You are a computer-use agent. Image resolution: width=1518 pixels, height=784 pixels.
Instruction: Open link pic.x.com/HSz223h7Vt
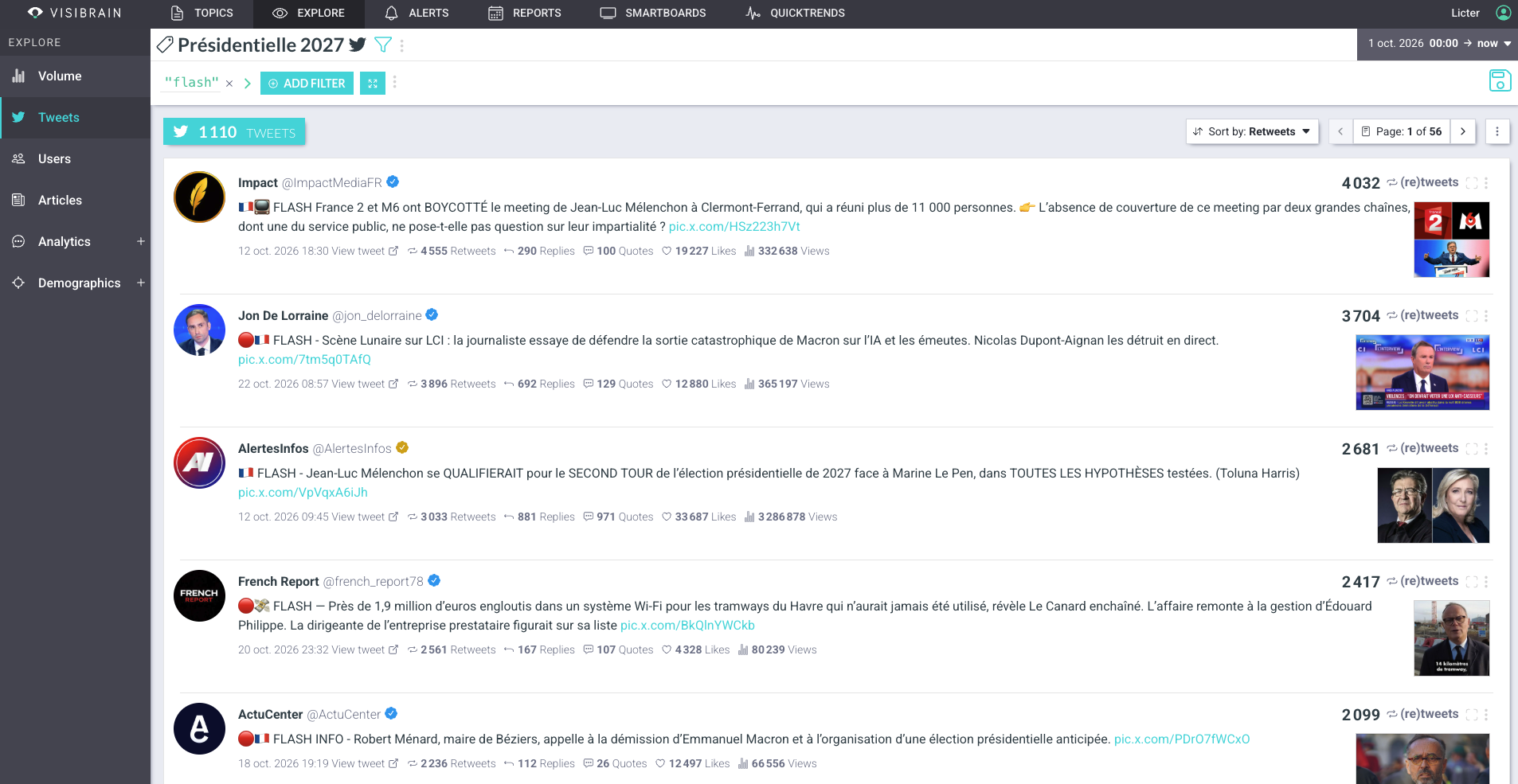(x=734, y=227)
